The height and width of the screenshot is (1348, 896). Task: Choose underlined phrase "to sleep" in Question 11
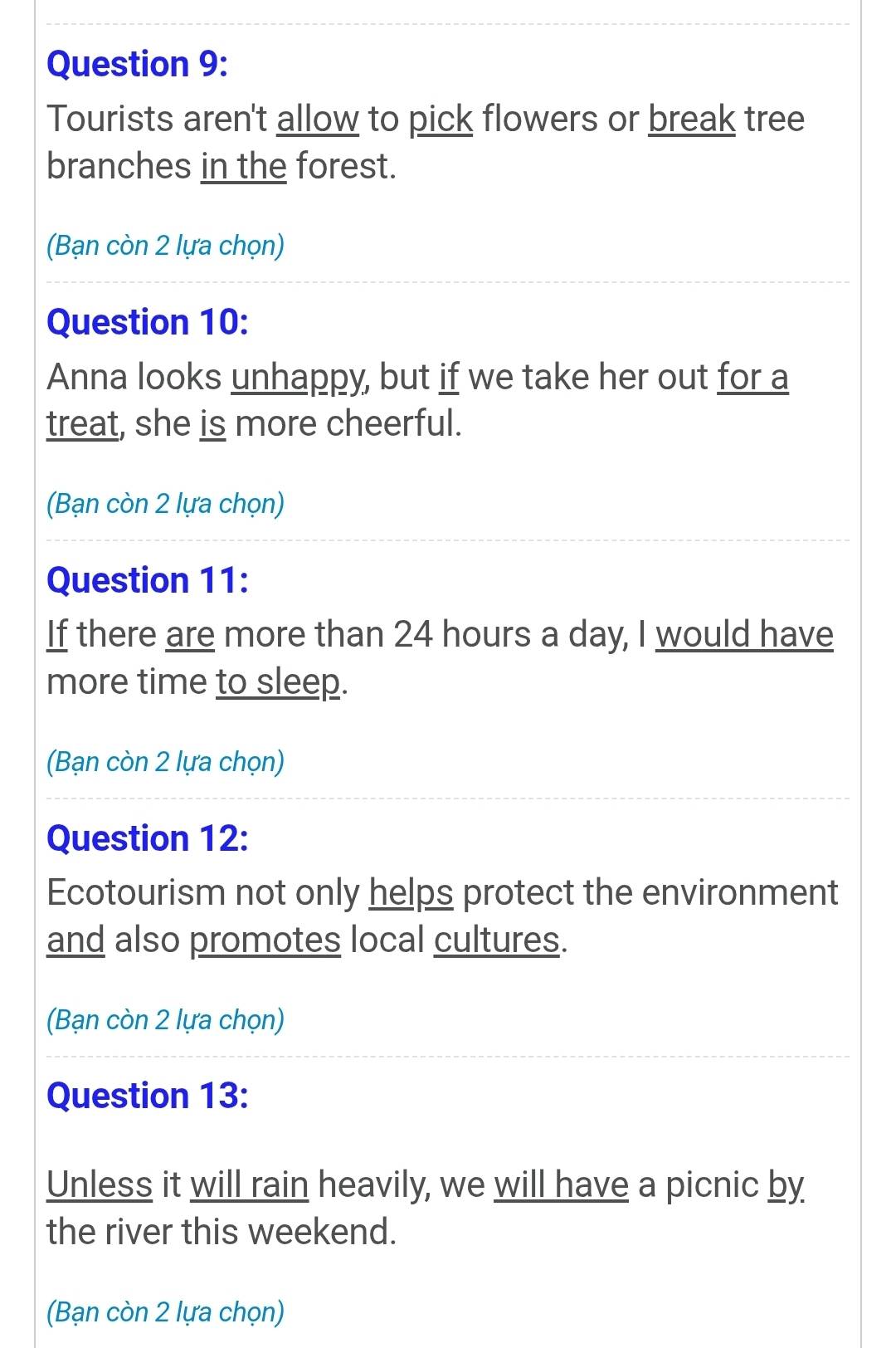point(279,682)
